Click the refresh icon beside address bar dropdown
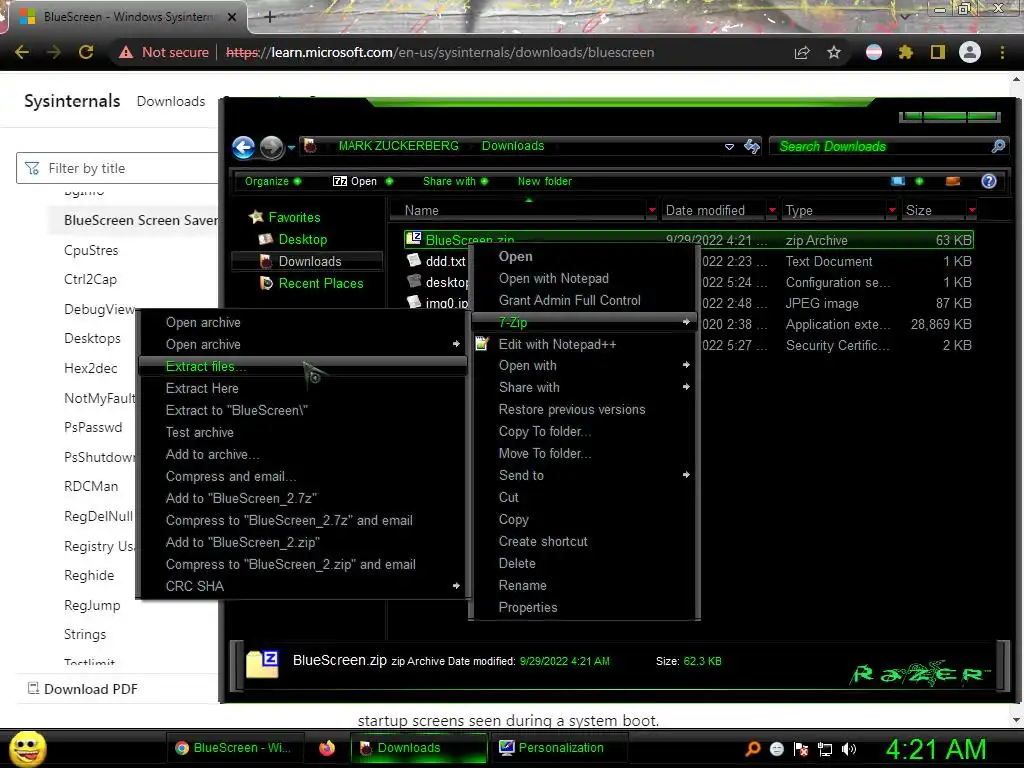The width and height of the screenshot is (1024, 768). point(752,146)
